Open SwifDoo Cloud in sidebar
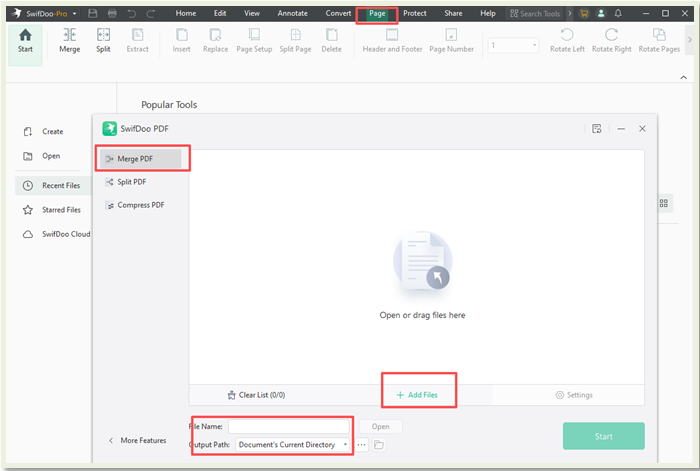The width and height of the screenshot is (700, 471). (x=56, y=234)
